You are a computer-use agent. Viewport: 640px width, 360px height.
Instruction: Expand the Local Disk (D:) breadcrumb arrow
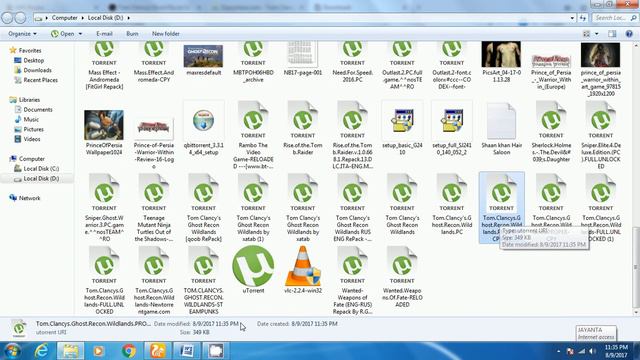(129, 18)
